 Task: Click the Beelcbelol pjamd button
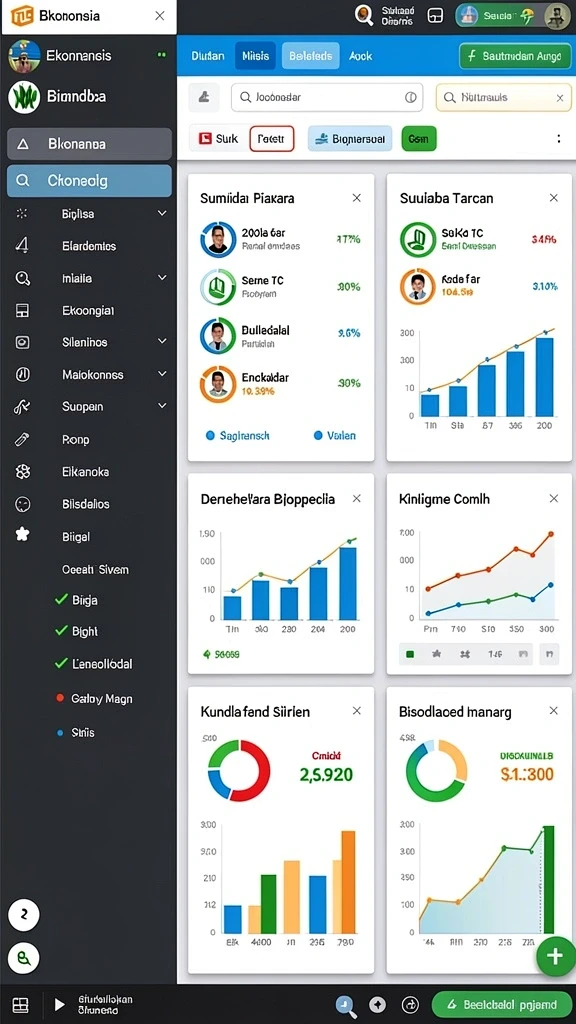pos(502,1004)
